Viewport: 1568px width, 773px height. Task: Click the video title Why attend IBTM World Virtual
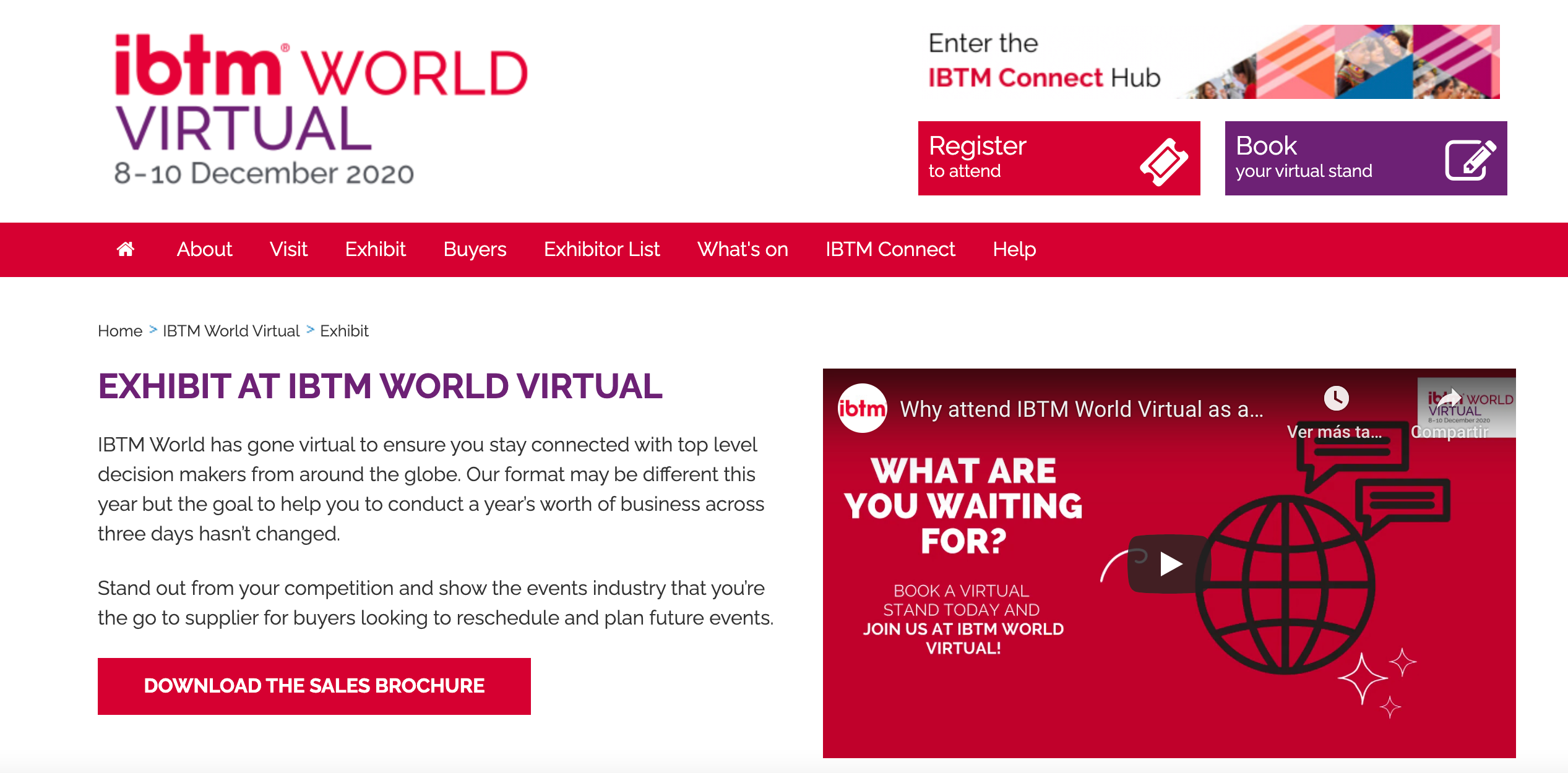coord(1082,409)
